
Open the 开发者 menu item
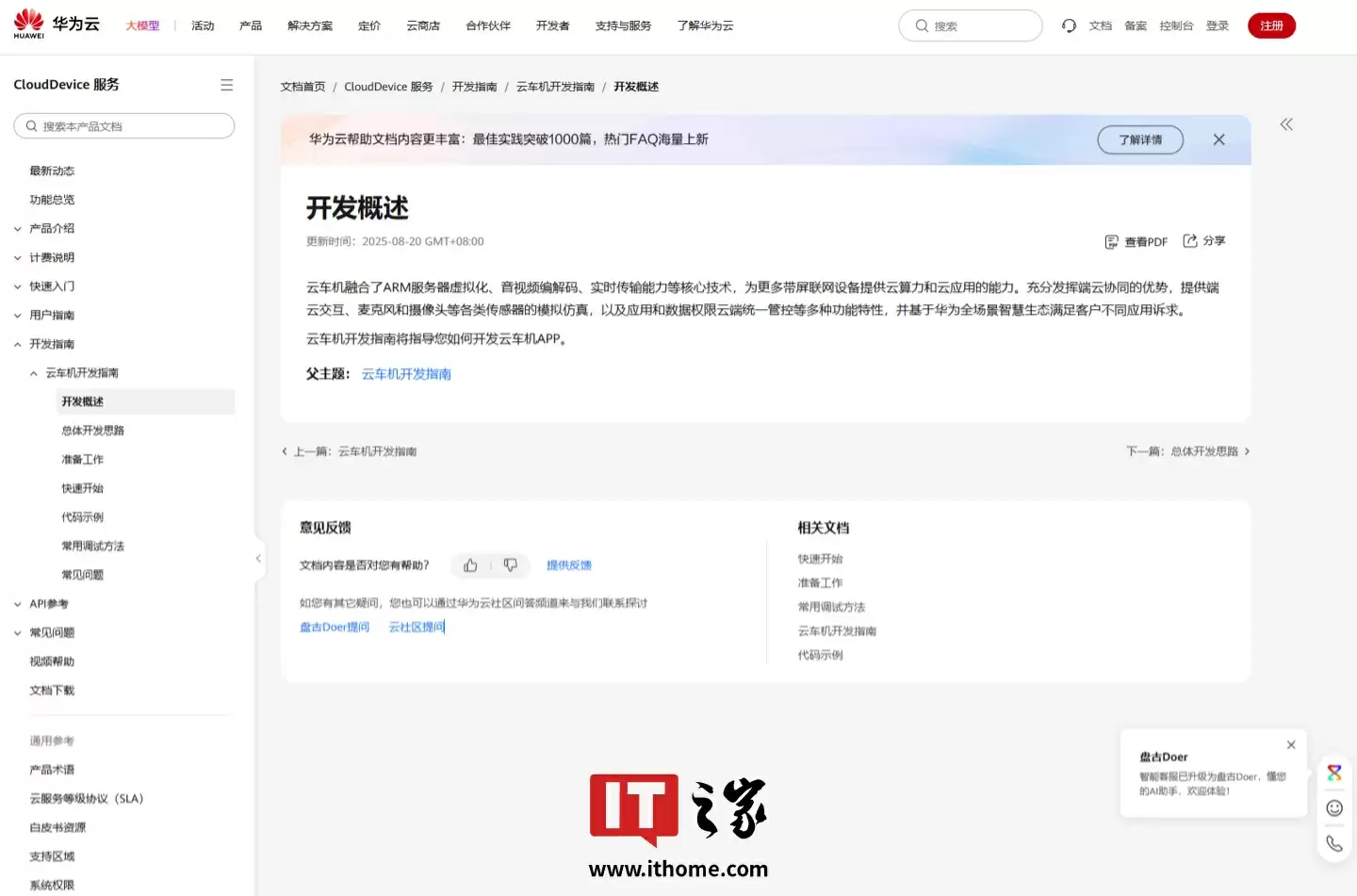(552, 25)
